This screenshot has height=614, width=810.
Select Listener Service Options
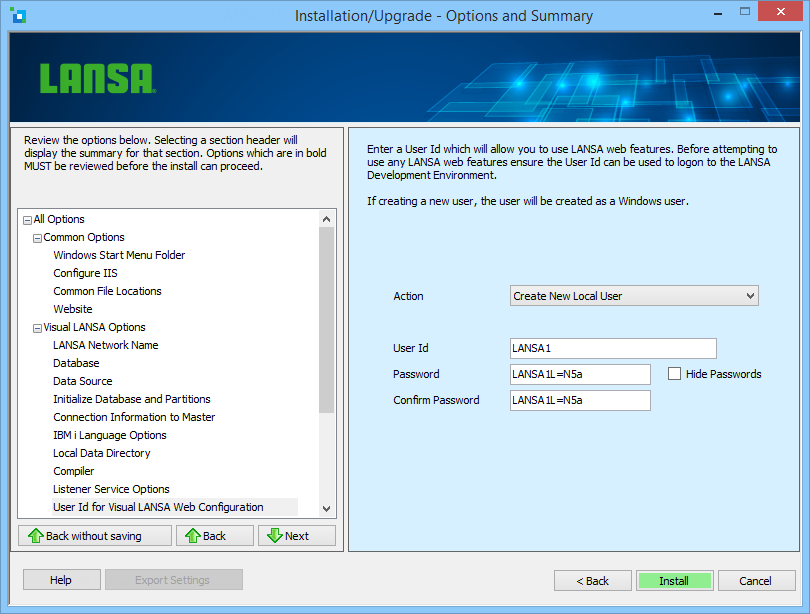(x=111, y=489)
